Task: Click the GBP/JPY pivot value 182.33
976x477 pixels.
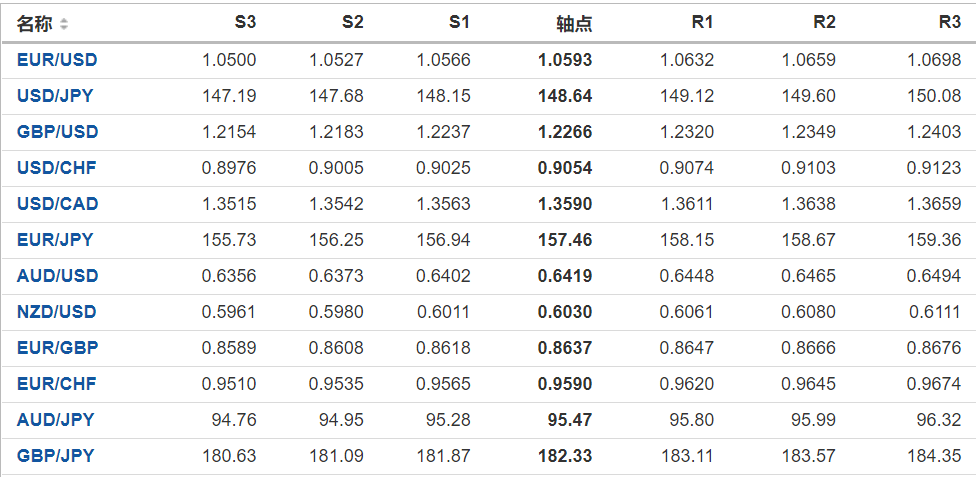Action: (565, 456)
